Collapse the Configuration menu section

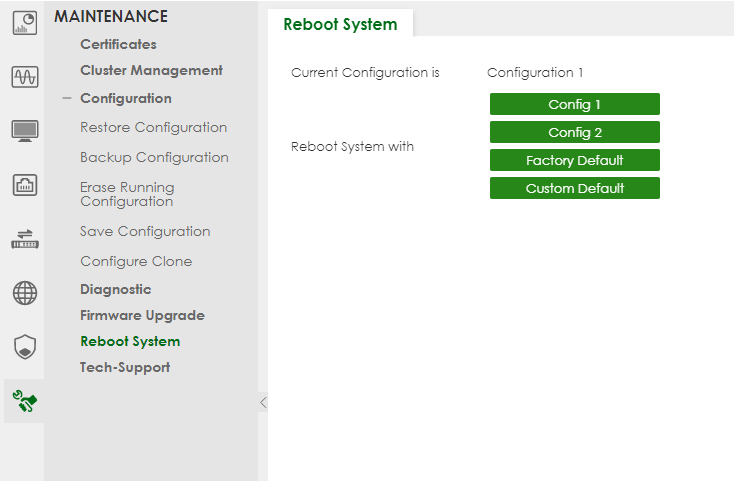(67, 99)
